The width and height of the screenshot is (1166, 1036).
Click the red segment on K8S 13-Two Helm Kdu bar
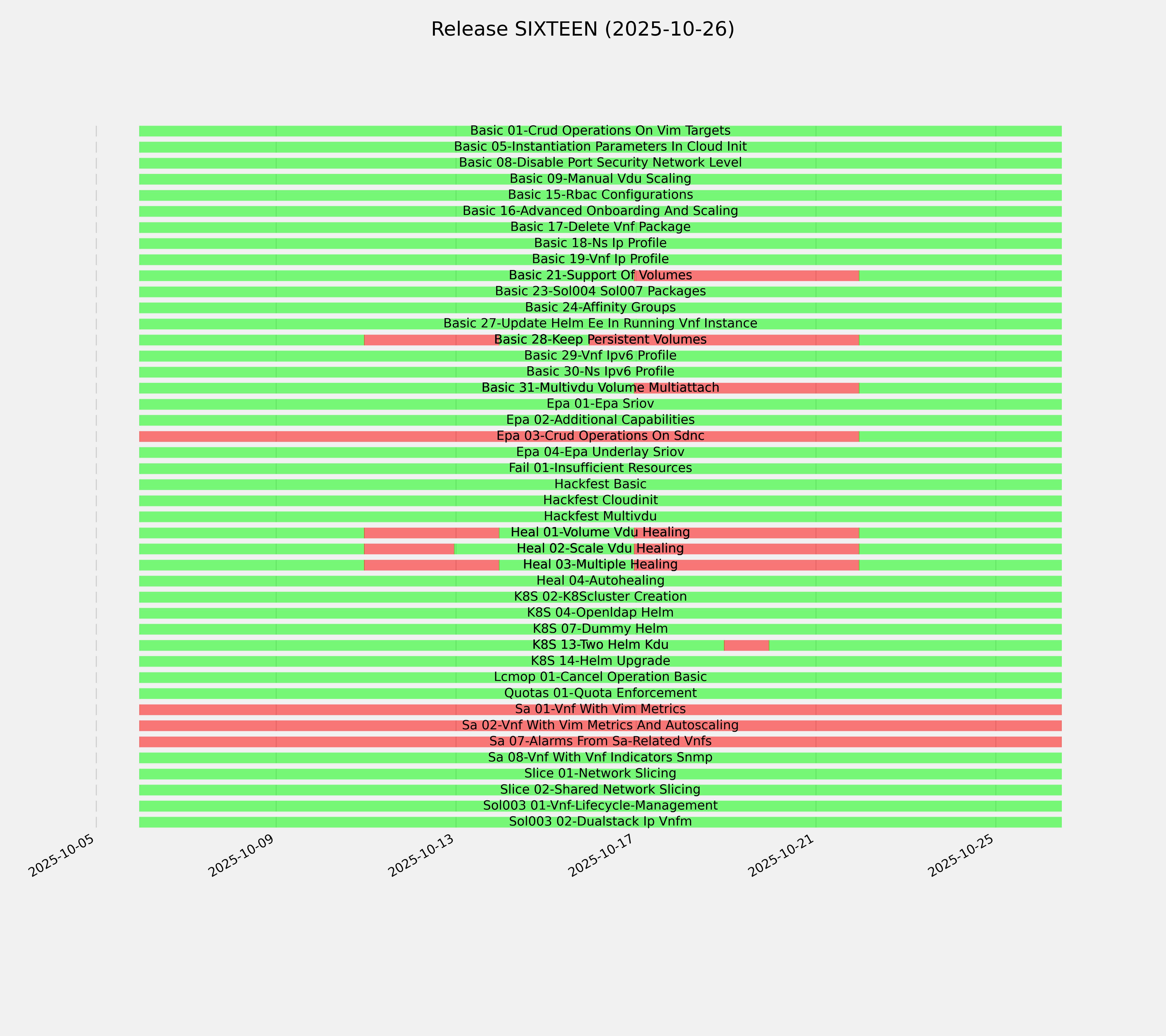coord(746,645)
